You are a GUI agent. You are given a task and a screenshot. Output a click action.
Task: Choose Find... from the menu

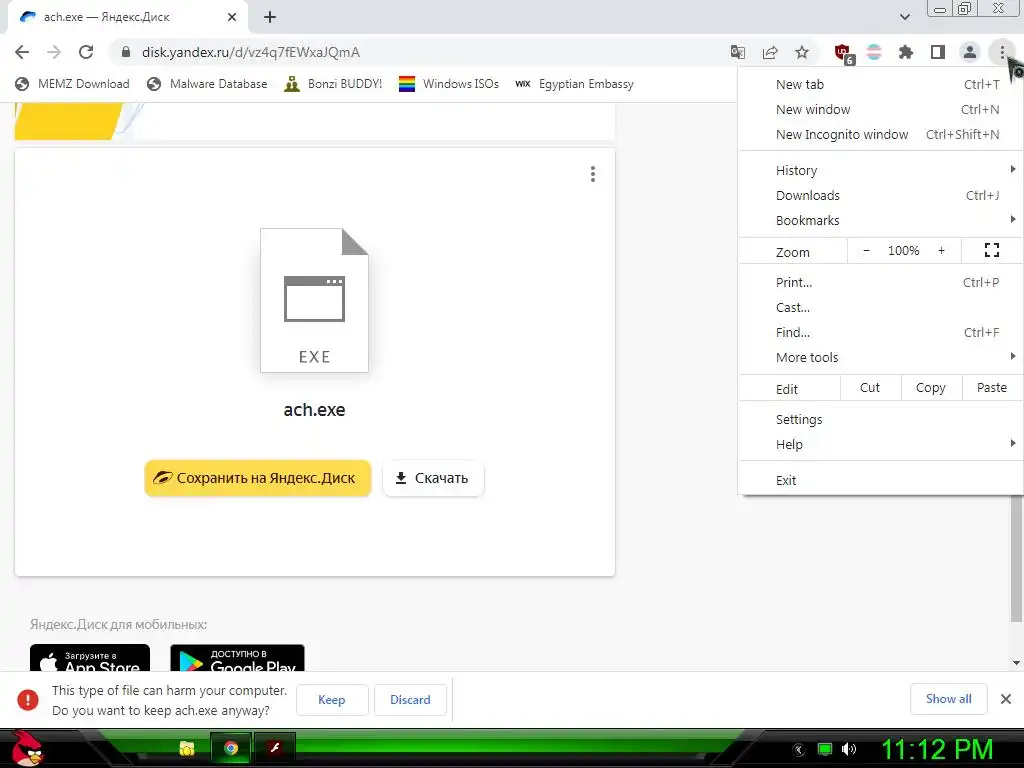[x=880, y=332]
